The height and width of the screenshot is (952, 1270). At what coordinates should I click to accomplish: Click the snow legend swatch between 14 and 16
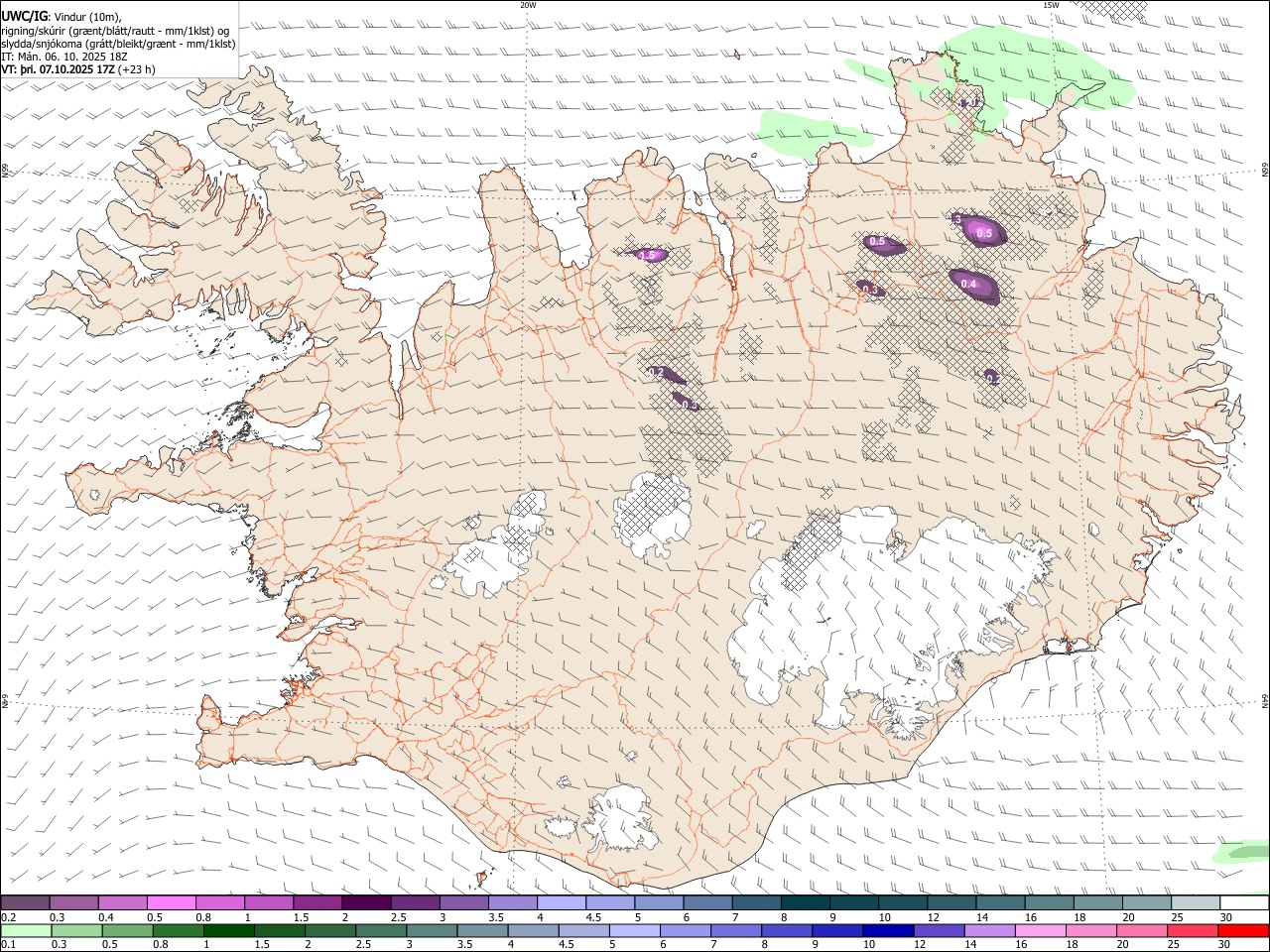pos(1001,902)
